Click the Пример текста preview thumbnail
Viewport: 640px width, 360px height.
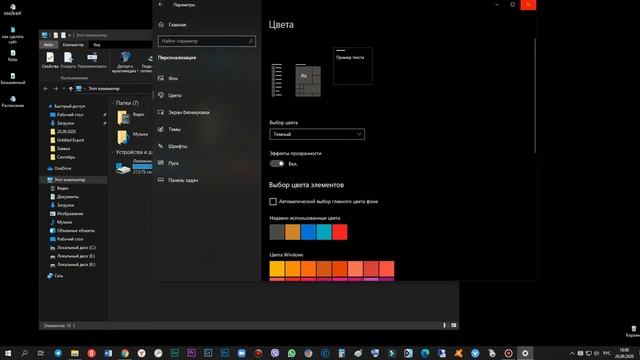pos(353,66)
